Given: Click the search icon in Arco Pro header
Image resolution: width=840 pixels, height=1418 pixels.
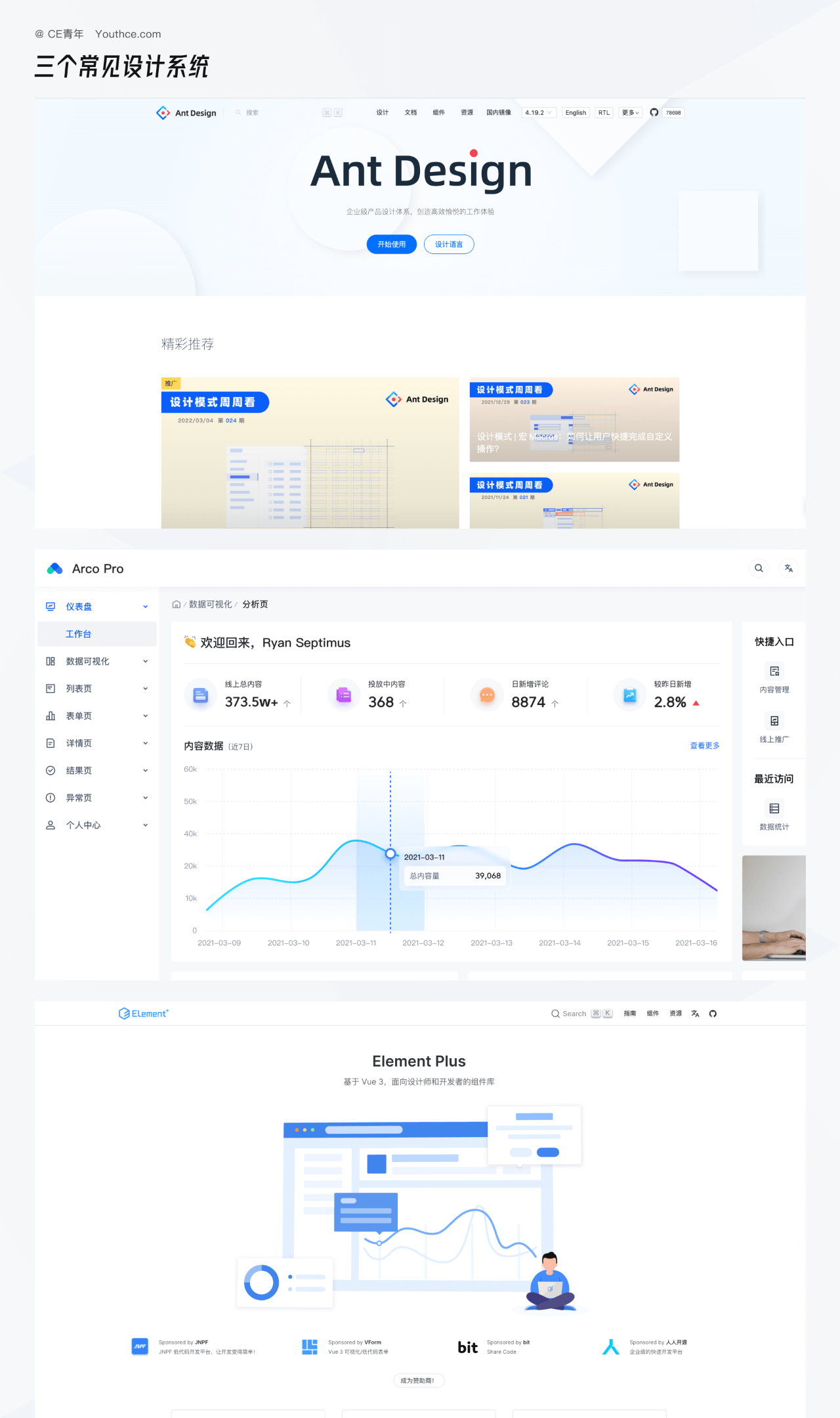Looking at the screenshot, I should pos(759,569).
